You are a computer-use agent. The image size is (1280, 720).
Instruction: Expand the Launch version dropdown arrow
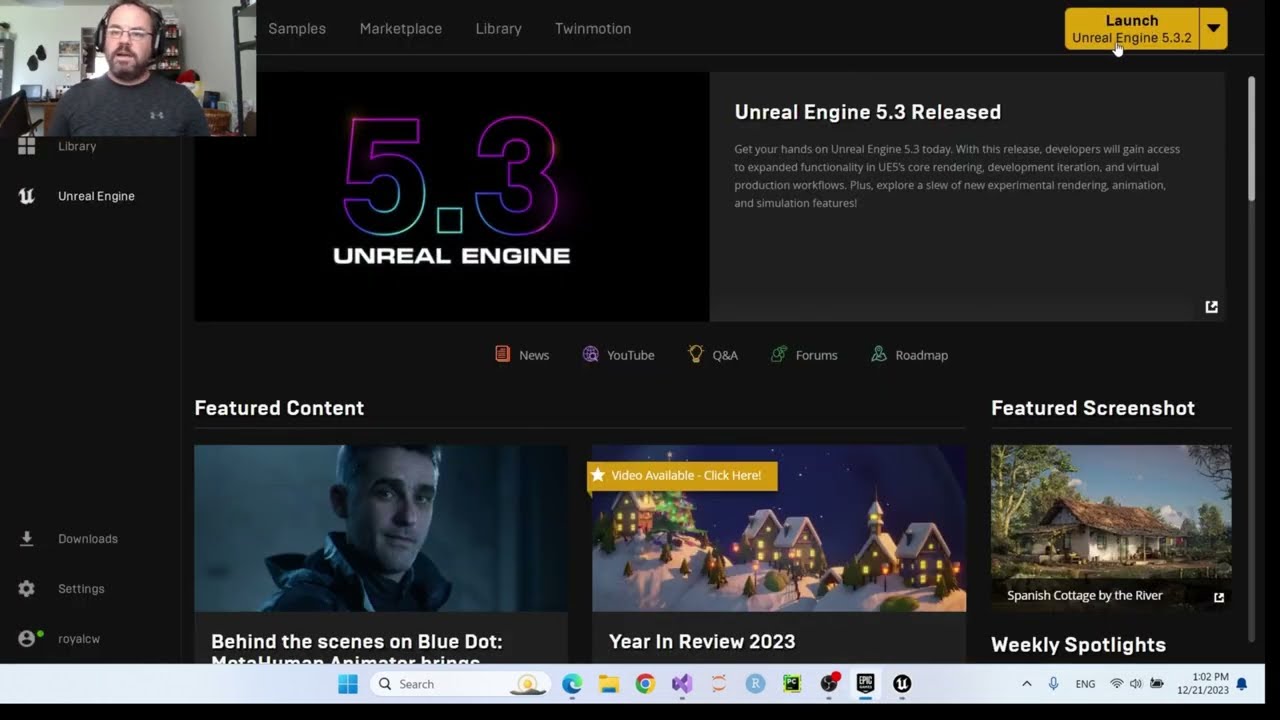click(x=1213, y=28)
